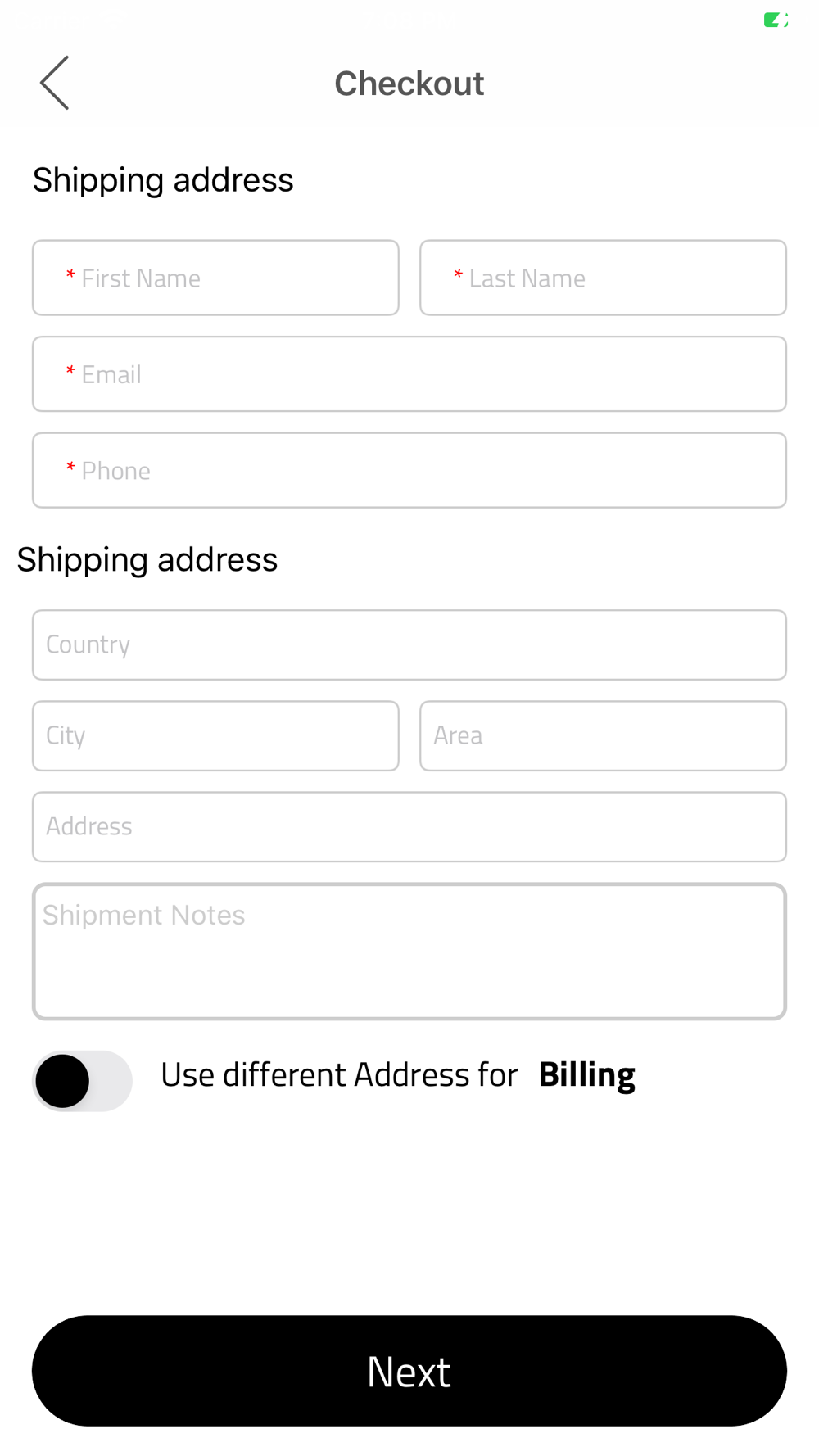Toggle Use different Address for Billing switch
Screen dimensions: 819x1456
(x=82, y=1081)
